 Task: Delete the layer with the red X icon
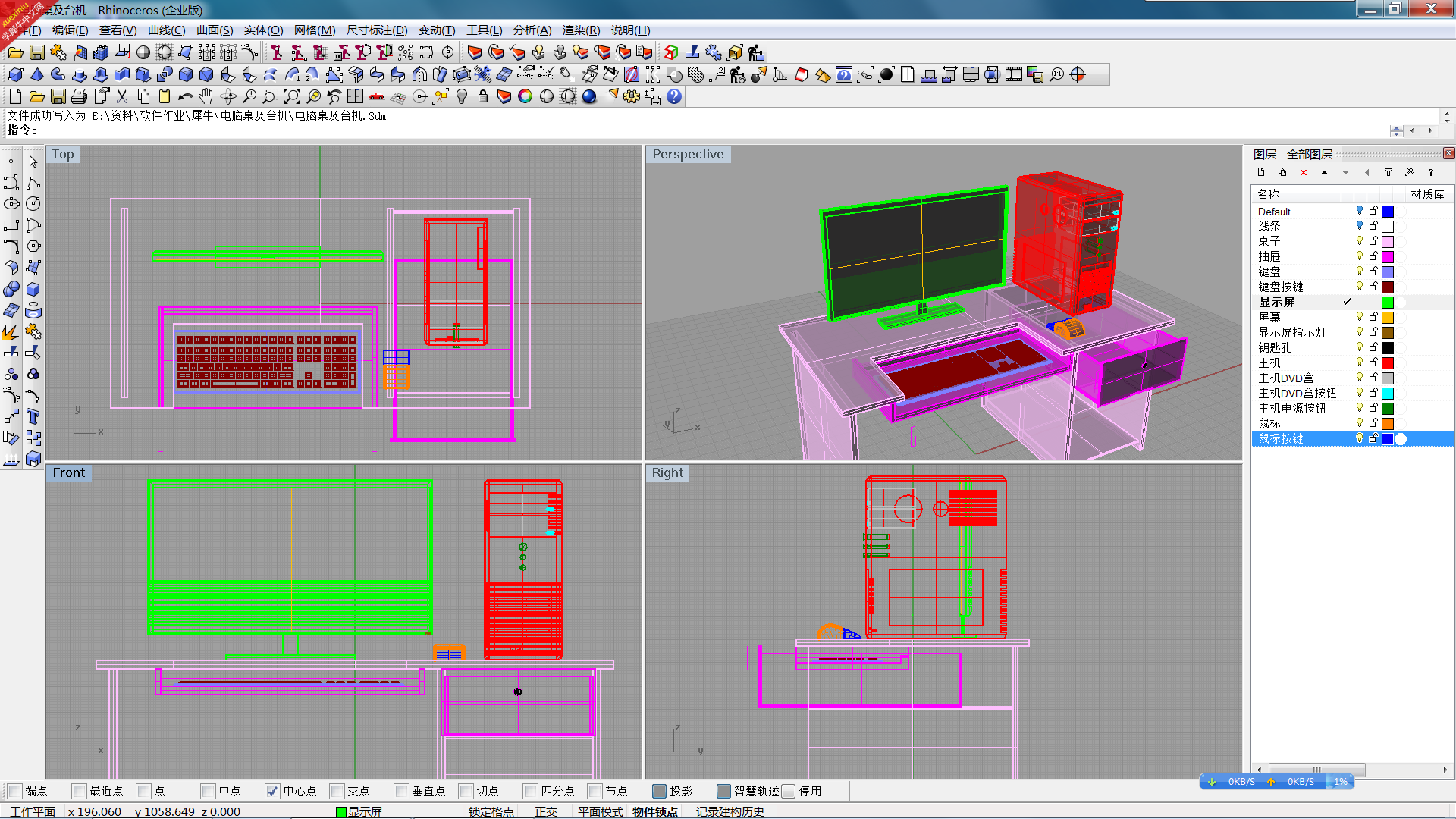pos(1304,172)
